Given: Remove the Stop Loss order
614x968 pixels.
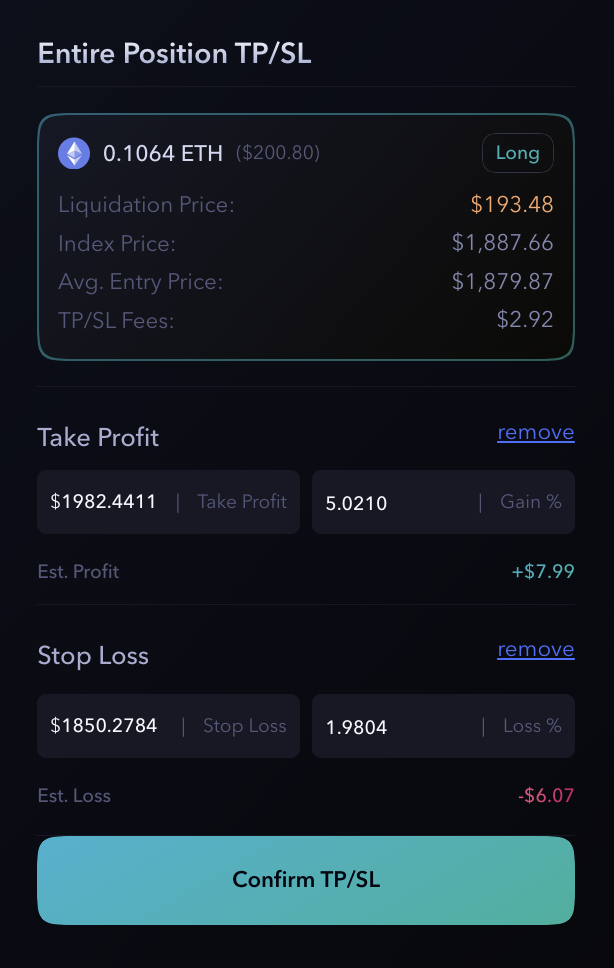Looking at the screenshot, I should (x=535, y=649).
